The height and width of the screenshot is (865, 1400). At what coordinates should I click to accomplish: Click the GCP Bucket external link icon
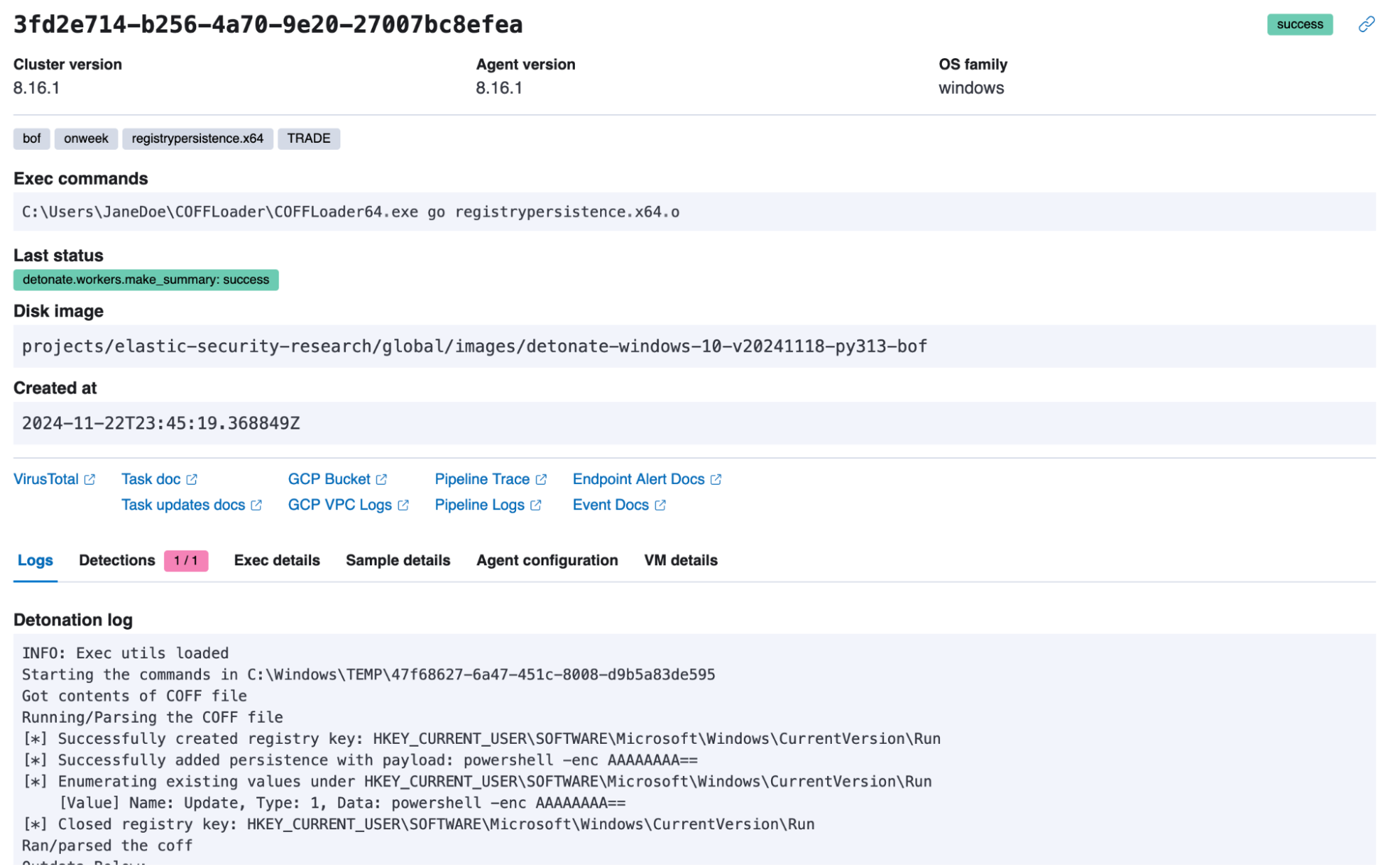pyautogui.click(x=382, y=480)
